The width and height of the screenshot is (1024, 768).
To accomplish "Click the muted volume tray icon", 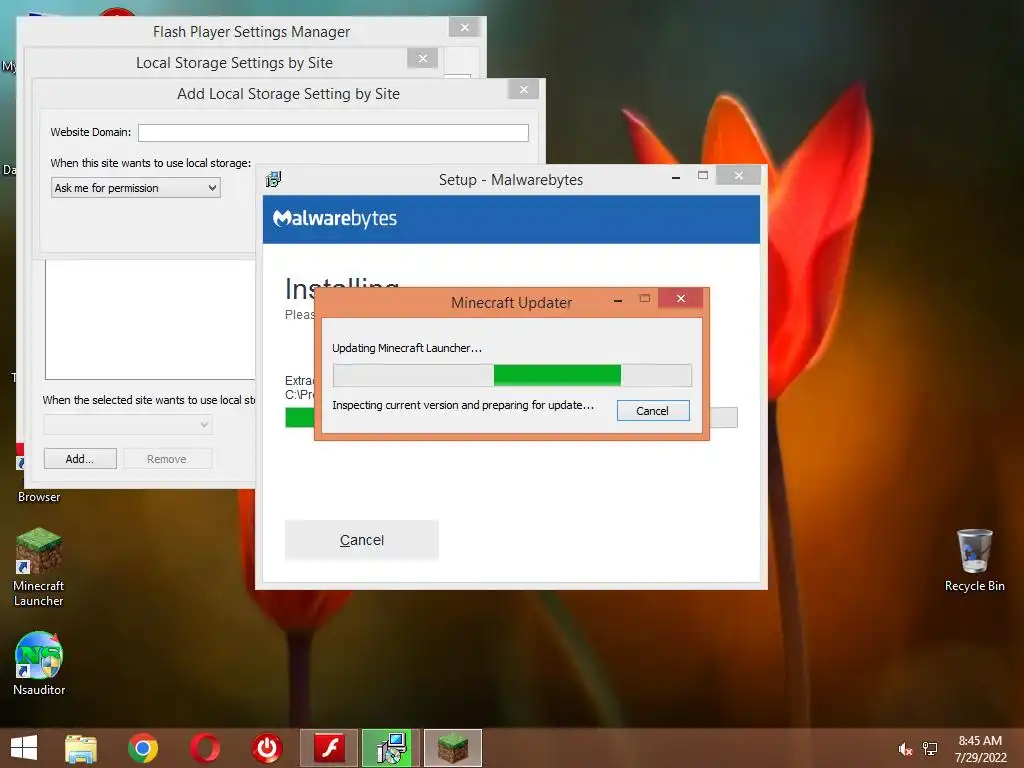I will (x=905, y=749).
